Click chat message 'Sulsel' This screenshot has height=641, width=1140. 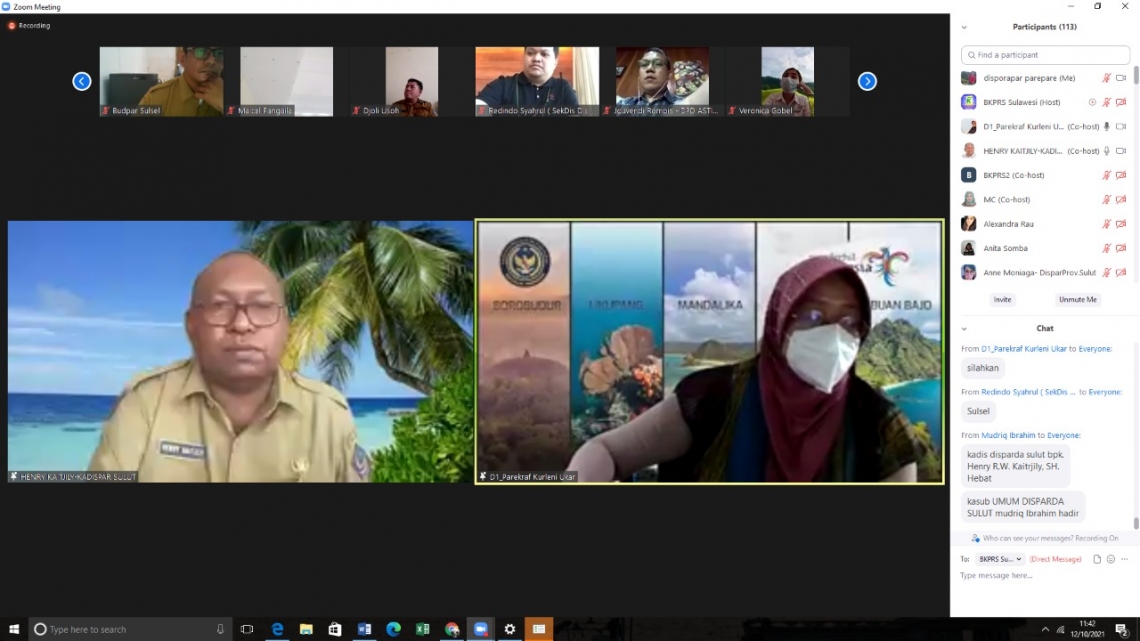click(978, 411)
